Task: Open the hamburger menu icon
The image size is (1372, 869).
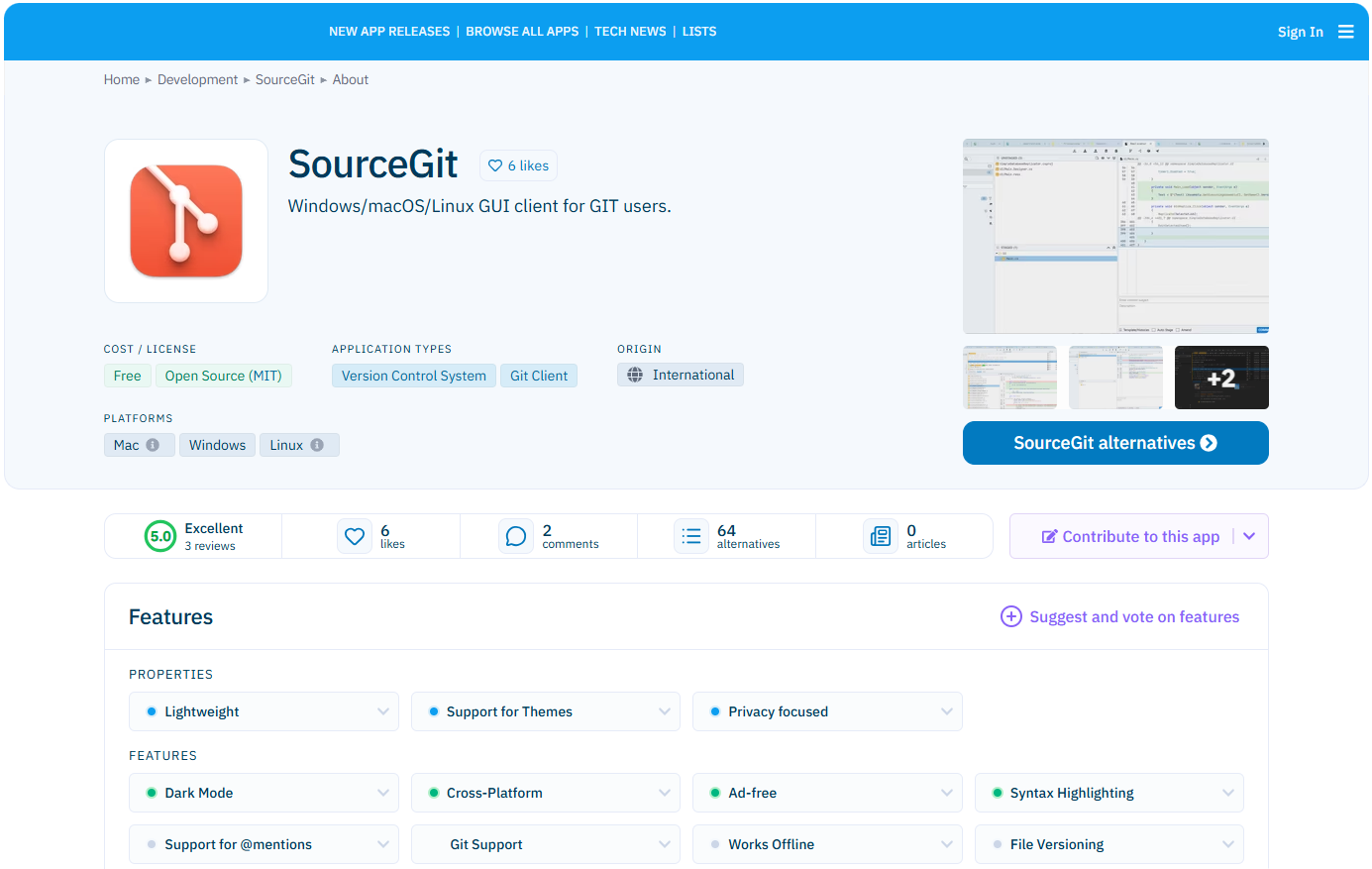Action: [1345, 32]
